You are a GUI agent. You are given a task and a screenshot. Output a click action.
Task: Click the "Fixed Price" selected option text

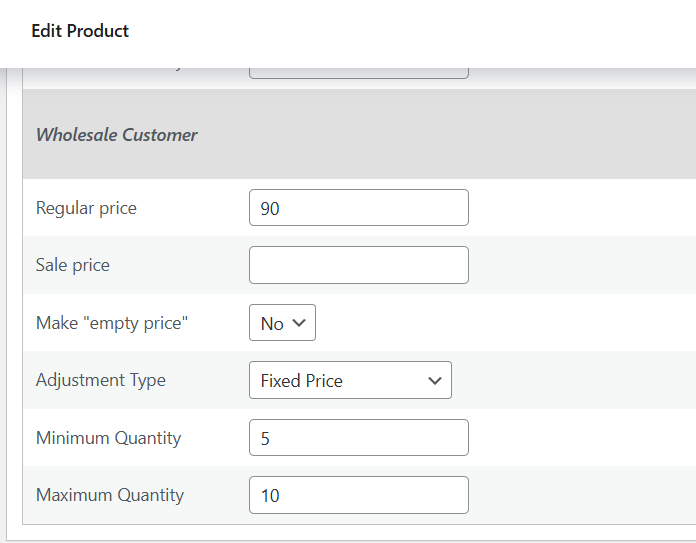(302, 381)
